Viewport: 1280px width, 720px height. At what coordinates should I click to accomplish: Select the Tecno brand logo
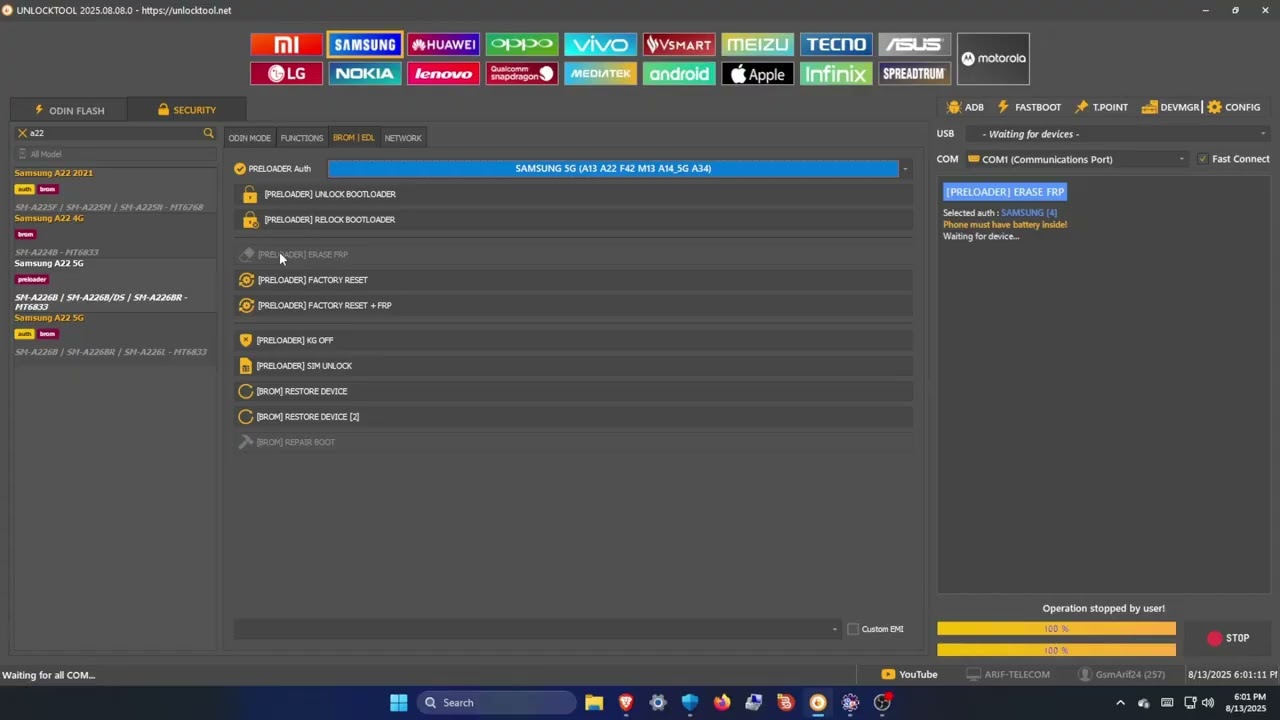pos(836,45)
